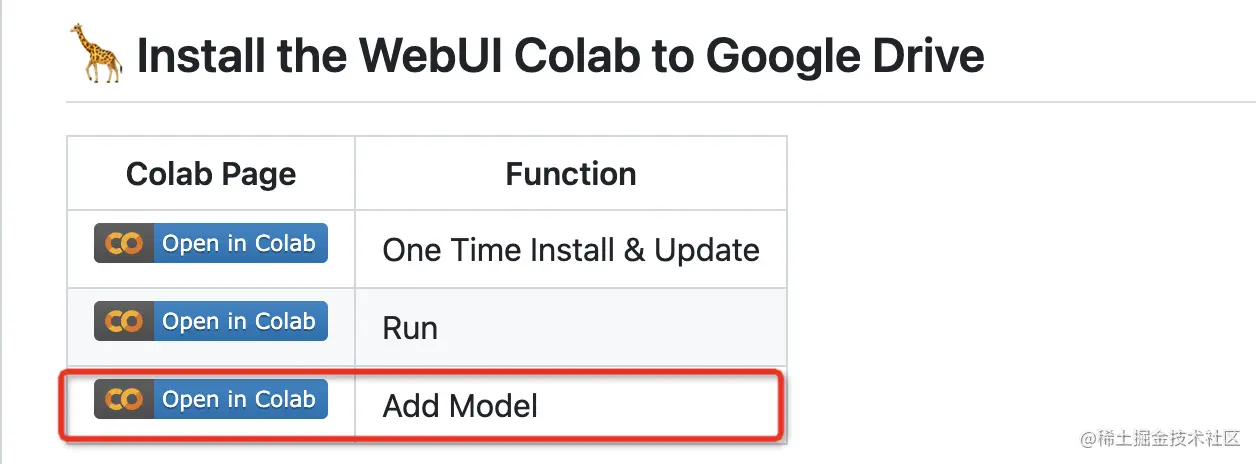The width and height of the screenshot is (1256, 464).
Task: Open the Run notebook in Colab
Action: (211, 321)
